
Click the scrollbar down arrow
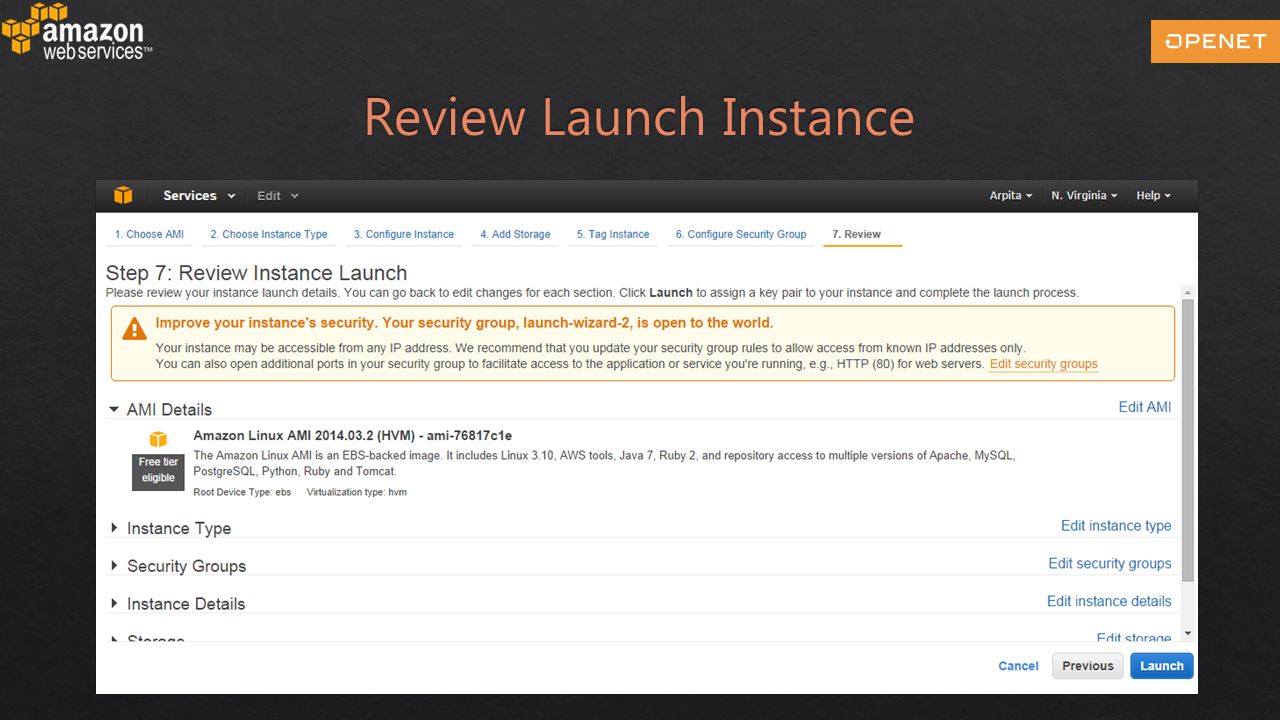coord(1188,634)
